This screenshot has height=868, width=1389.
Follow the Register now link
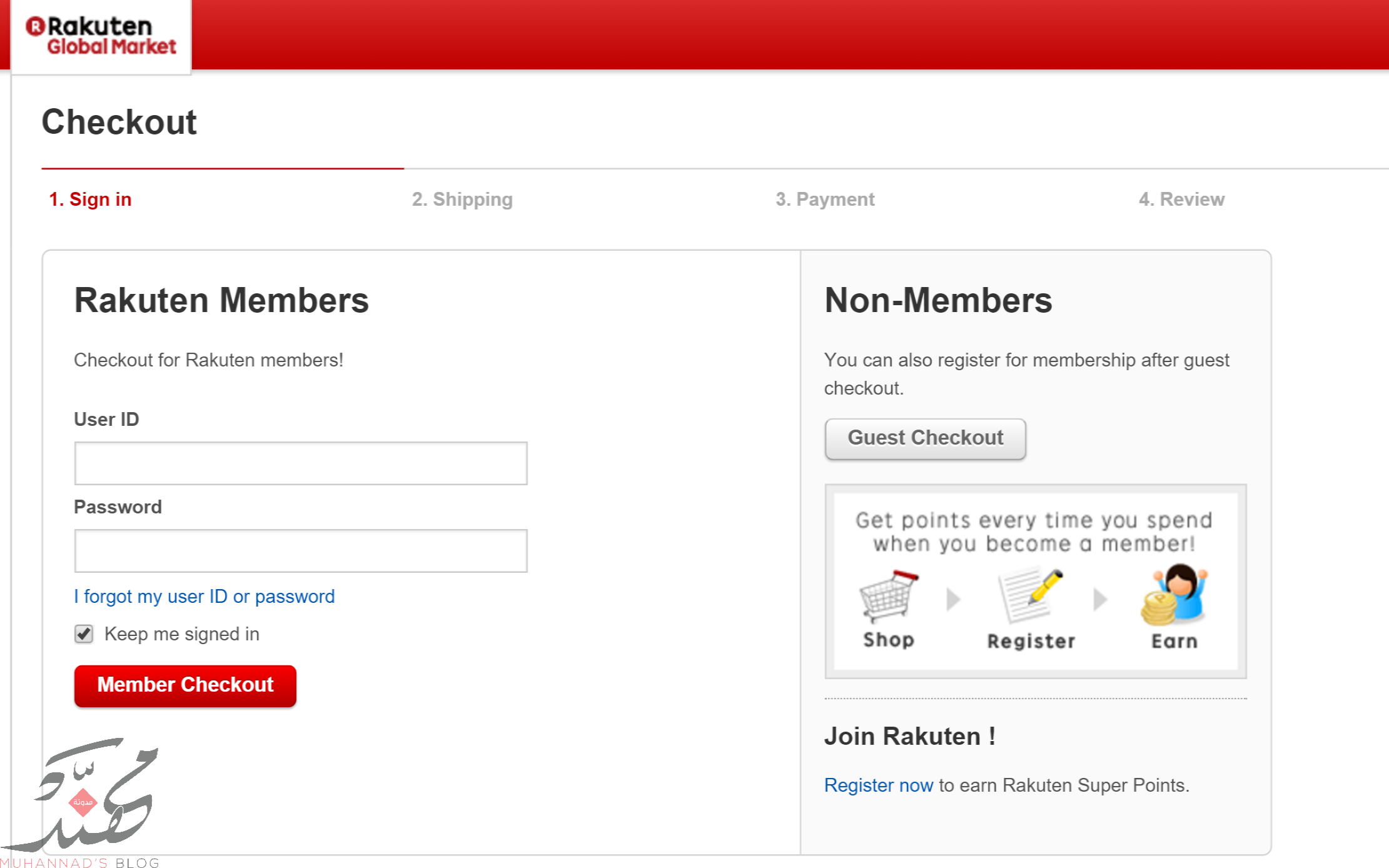[878, 785]
